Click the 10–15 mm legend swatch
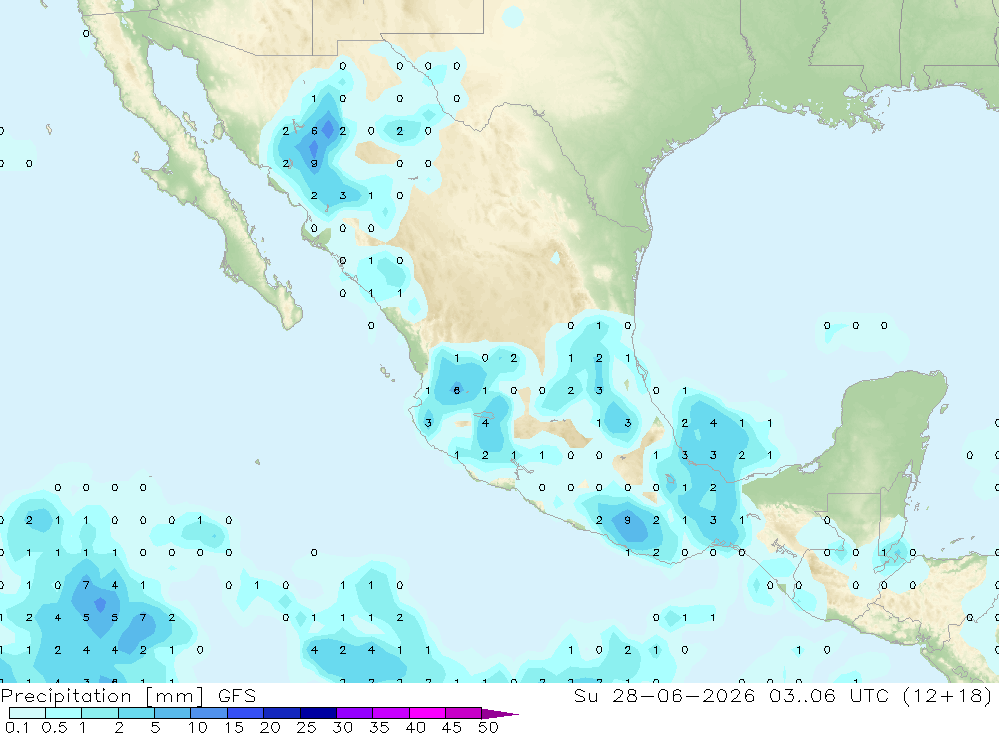Screen dimensions: 1000x733 tap(209, 713)
